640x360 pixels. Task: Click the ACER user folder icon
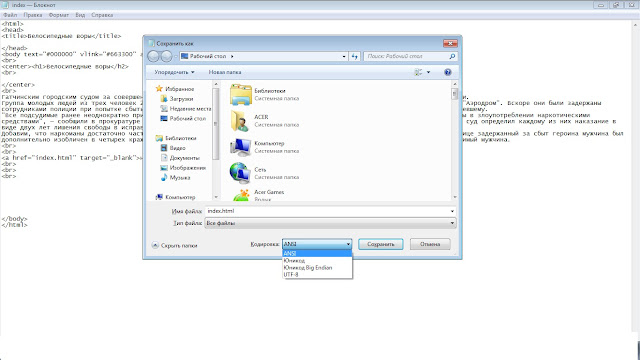pyautogui.click(x=240, y=120)
